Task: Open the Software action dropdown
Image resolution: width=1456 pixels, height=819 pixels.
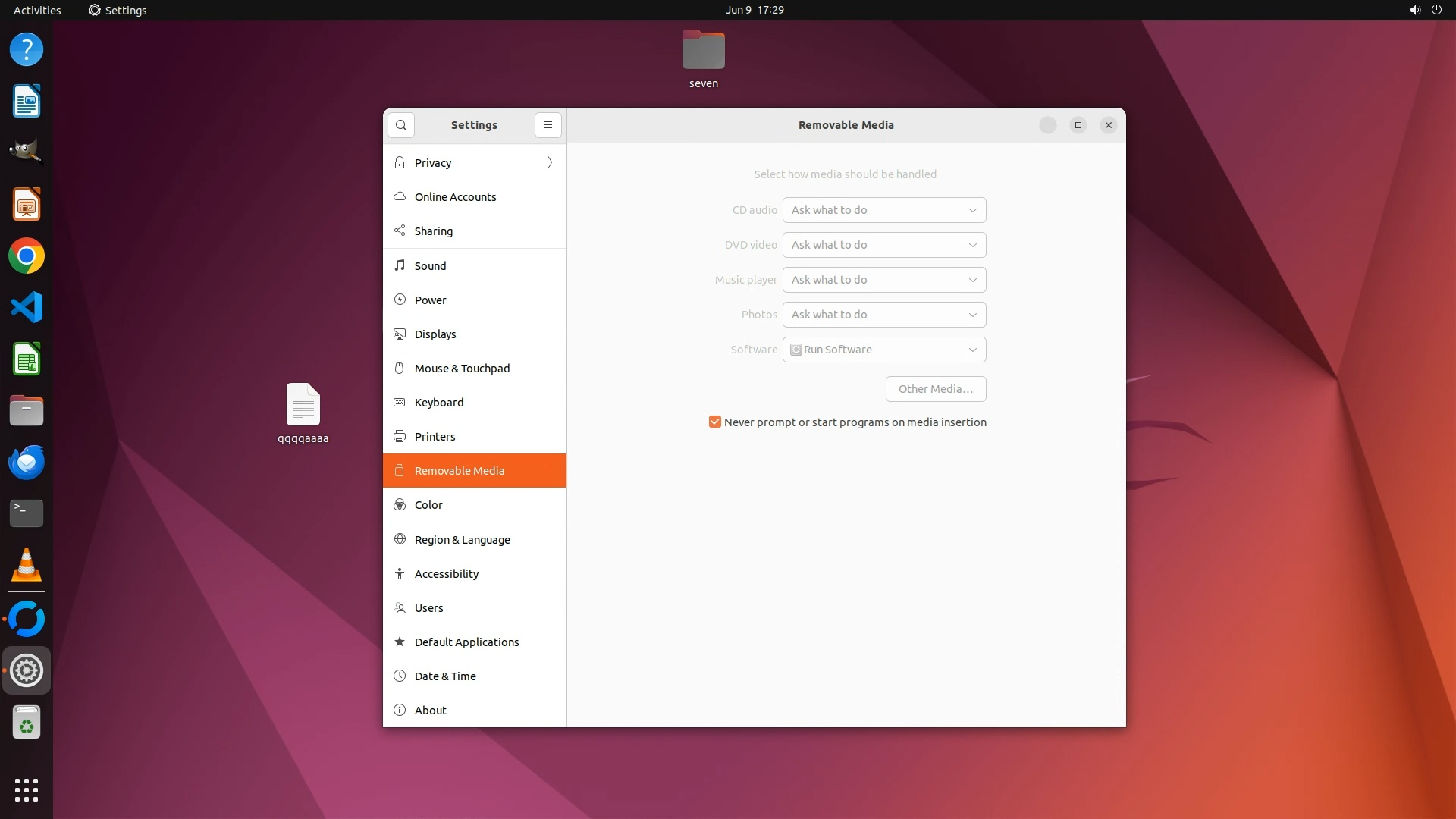Action: pyautogui.click(x=883, y=350)
